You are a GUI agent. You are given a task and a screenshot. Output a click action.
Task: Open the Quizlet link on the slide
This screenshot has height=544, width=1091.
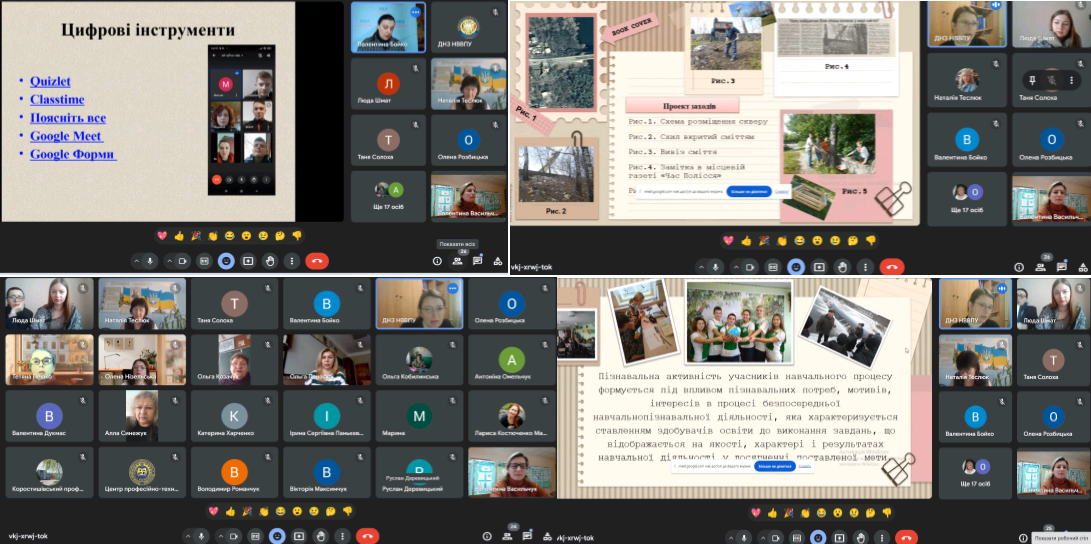click(50, 81)
